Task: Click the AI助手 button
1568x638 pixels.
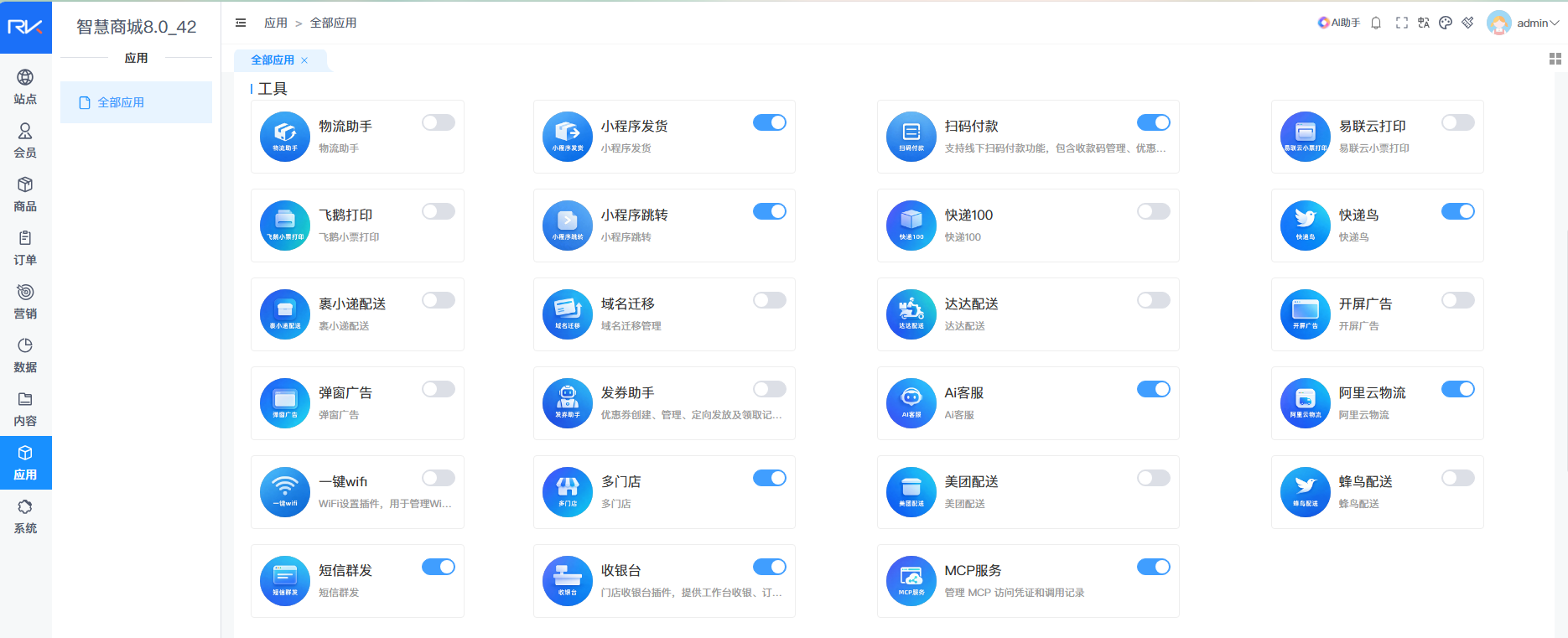Action: [1339, 23]
